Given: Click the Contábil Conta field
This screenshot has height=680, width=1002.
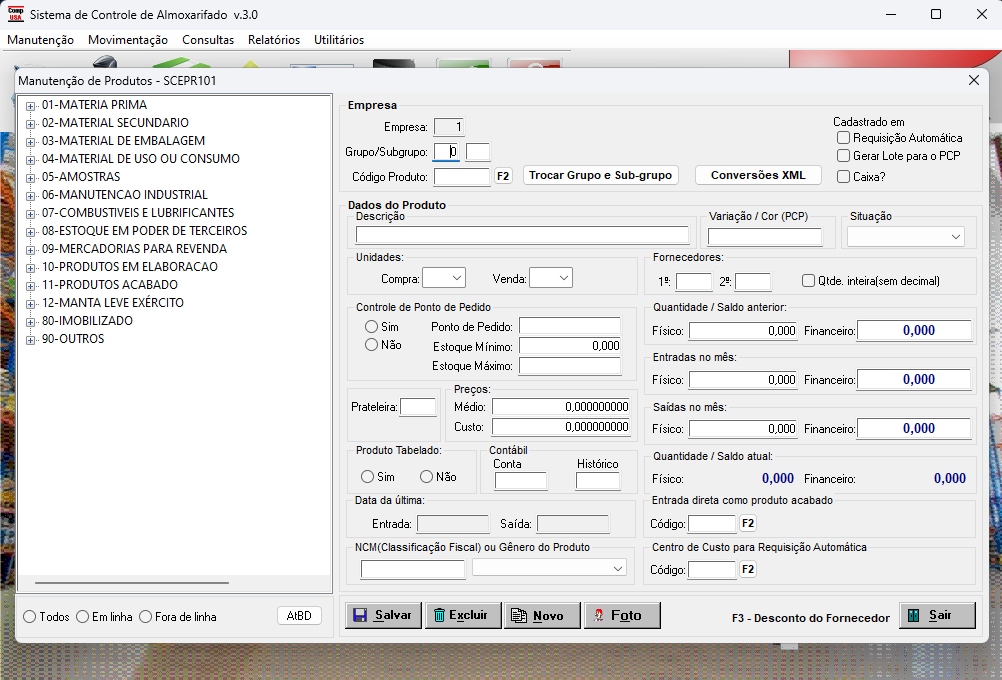Looking at the screenshot, I should point(521,481).
